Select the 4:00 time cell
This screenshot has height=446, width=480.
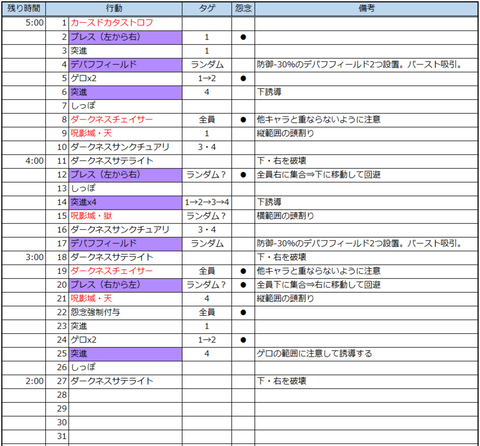tap(24, 161)
